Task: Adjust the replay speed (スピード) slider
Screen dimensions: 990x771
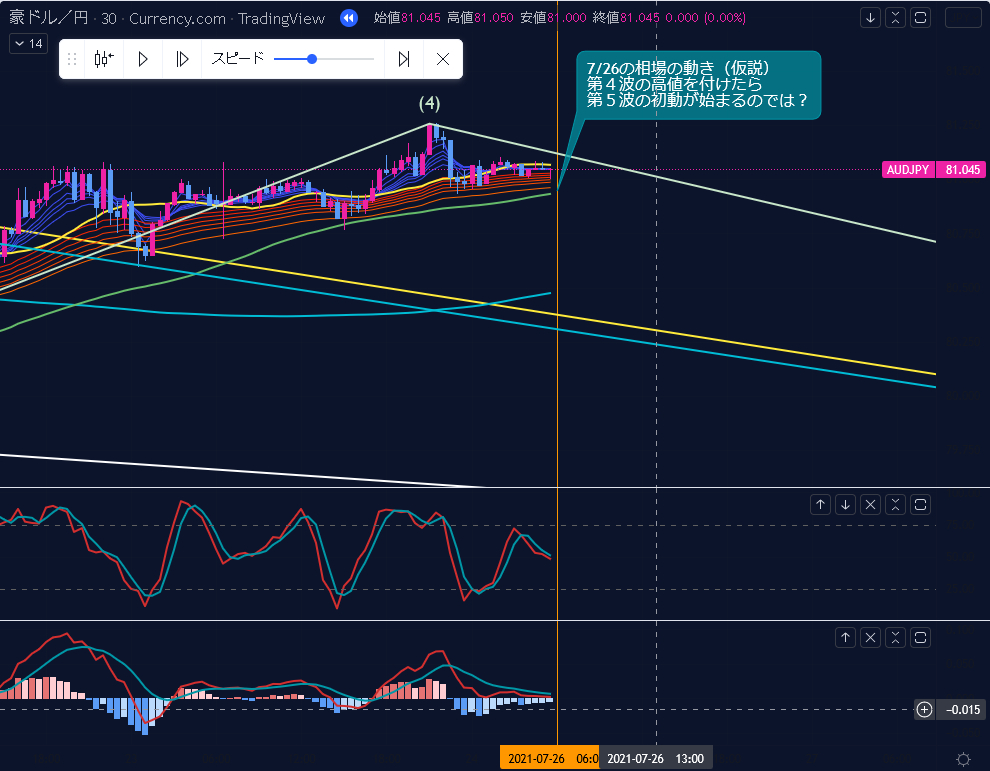Action: [312, 59]
